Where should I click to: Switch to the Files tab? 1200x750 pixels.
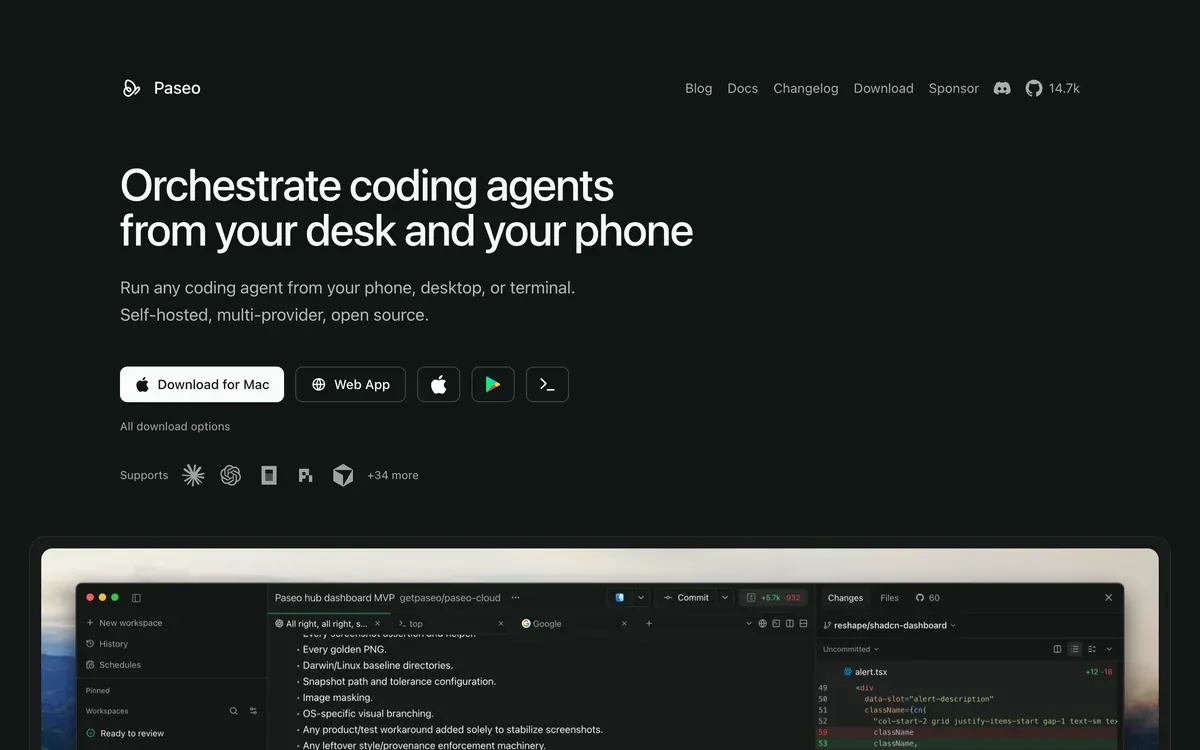[x=889, y=598]
